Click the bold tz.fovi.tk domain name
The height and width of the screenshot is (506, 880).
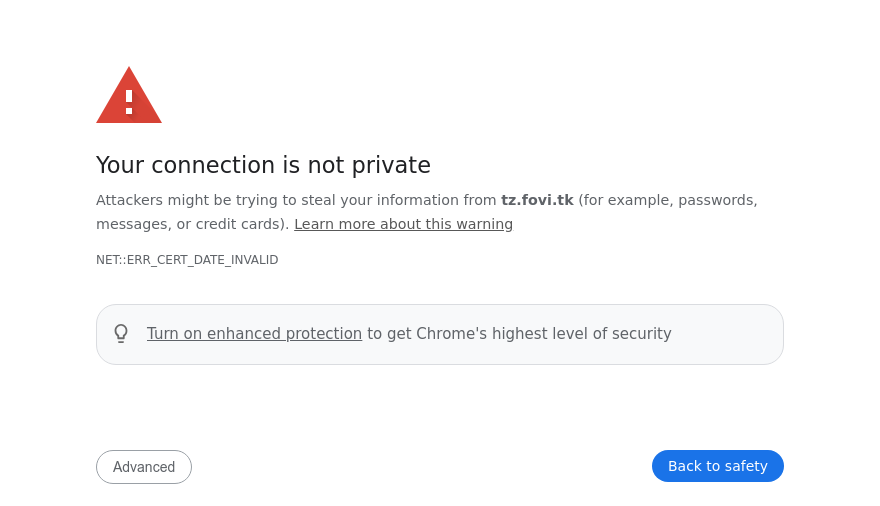[537, 200]
